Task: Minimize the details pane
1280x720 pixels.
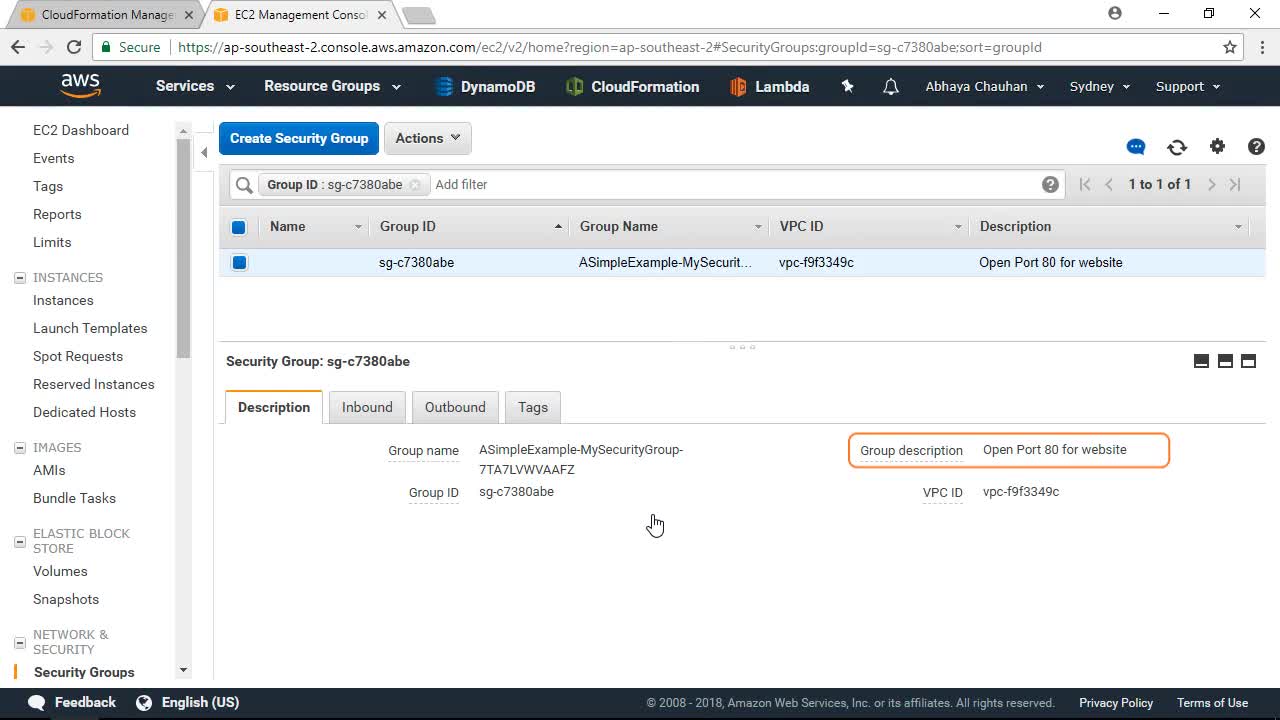Action: (x=1202, y=361)
